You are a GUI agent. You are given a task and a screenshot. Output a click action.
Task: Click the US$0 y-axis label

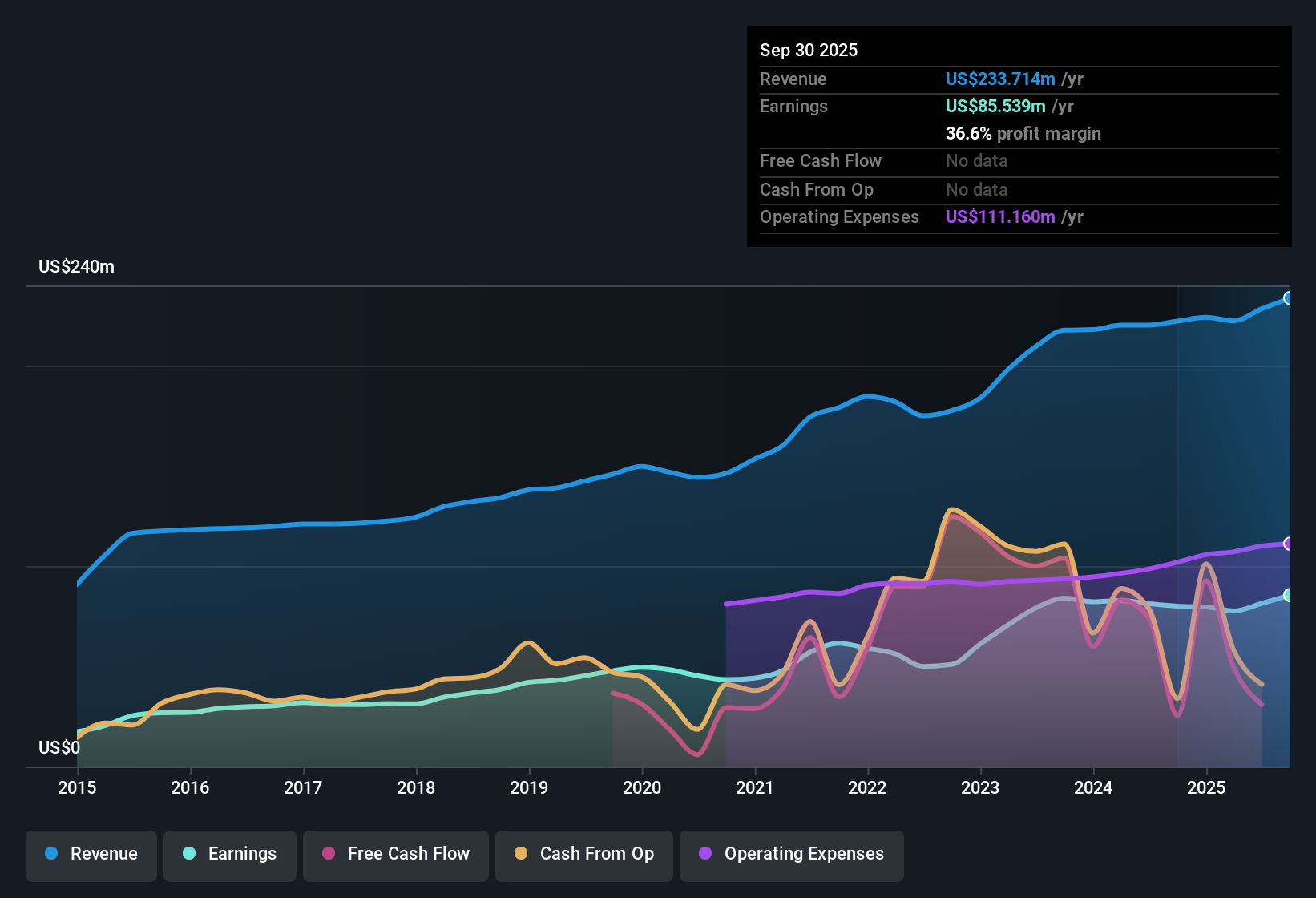[x=59, y=748]
